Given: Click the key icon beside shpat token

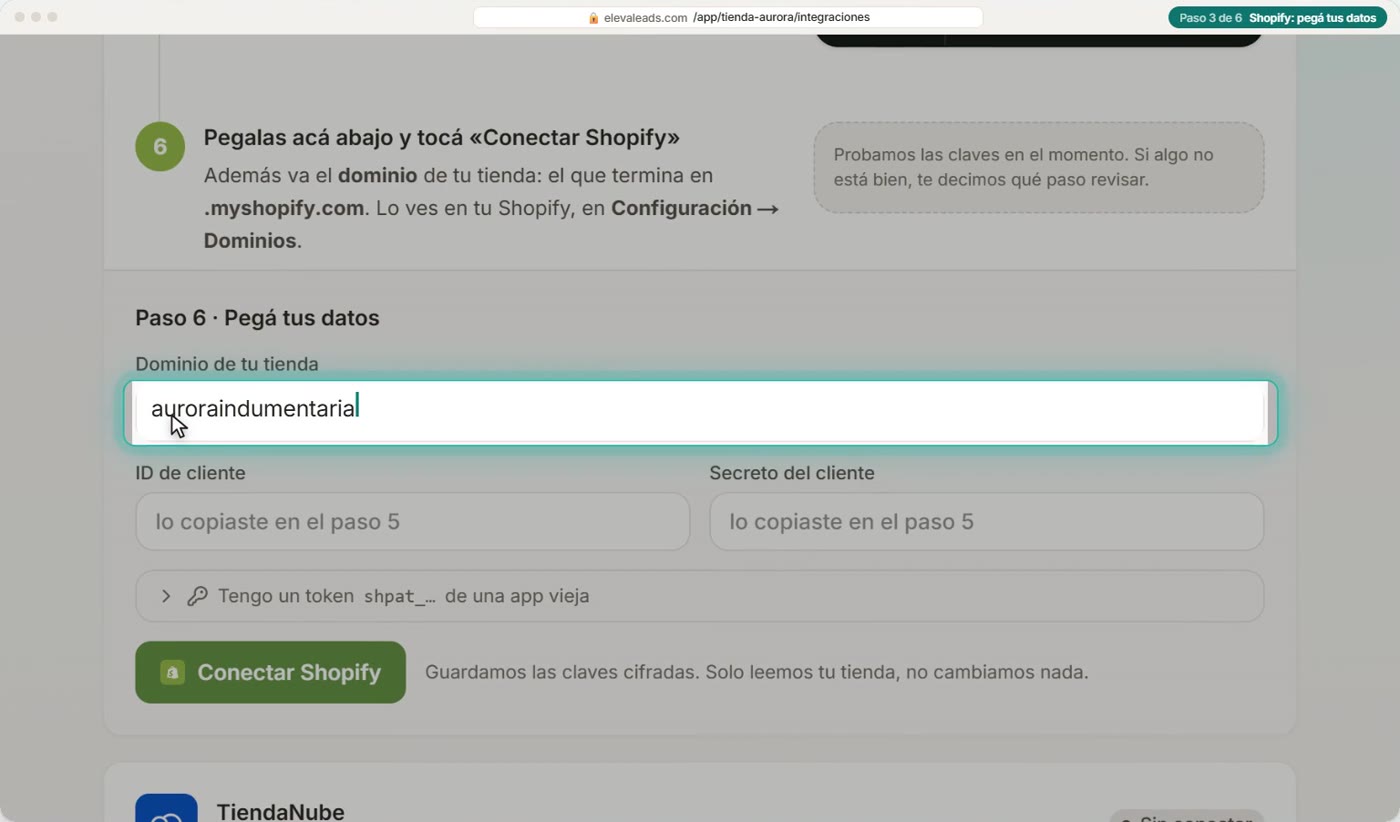Looking at the screenshot, I should pos(197,596).
